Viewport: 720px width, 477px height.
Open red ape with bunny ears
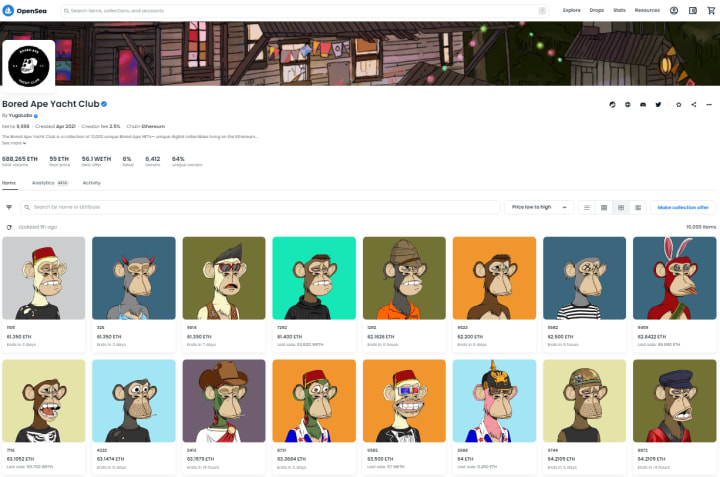(675, 278)
